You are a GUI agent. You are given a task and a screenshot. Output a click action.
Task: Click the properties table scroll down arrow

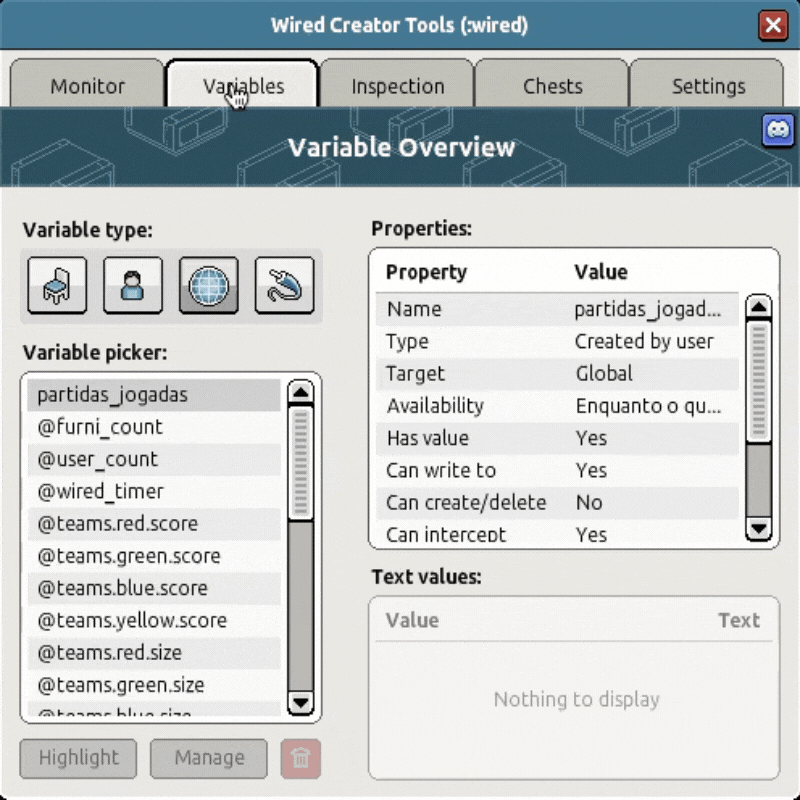pos(759,528)
